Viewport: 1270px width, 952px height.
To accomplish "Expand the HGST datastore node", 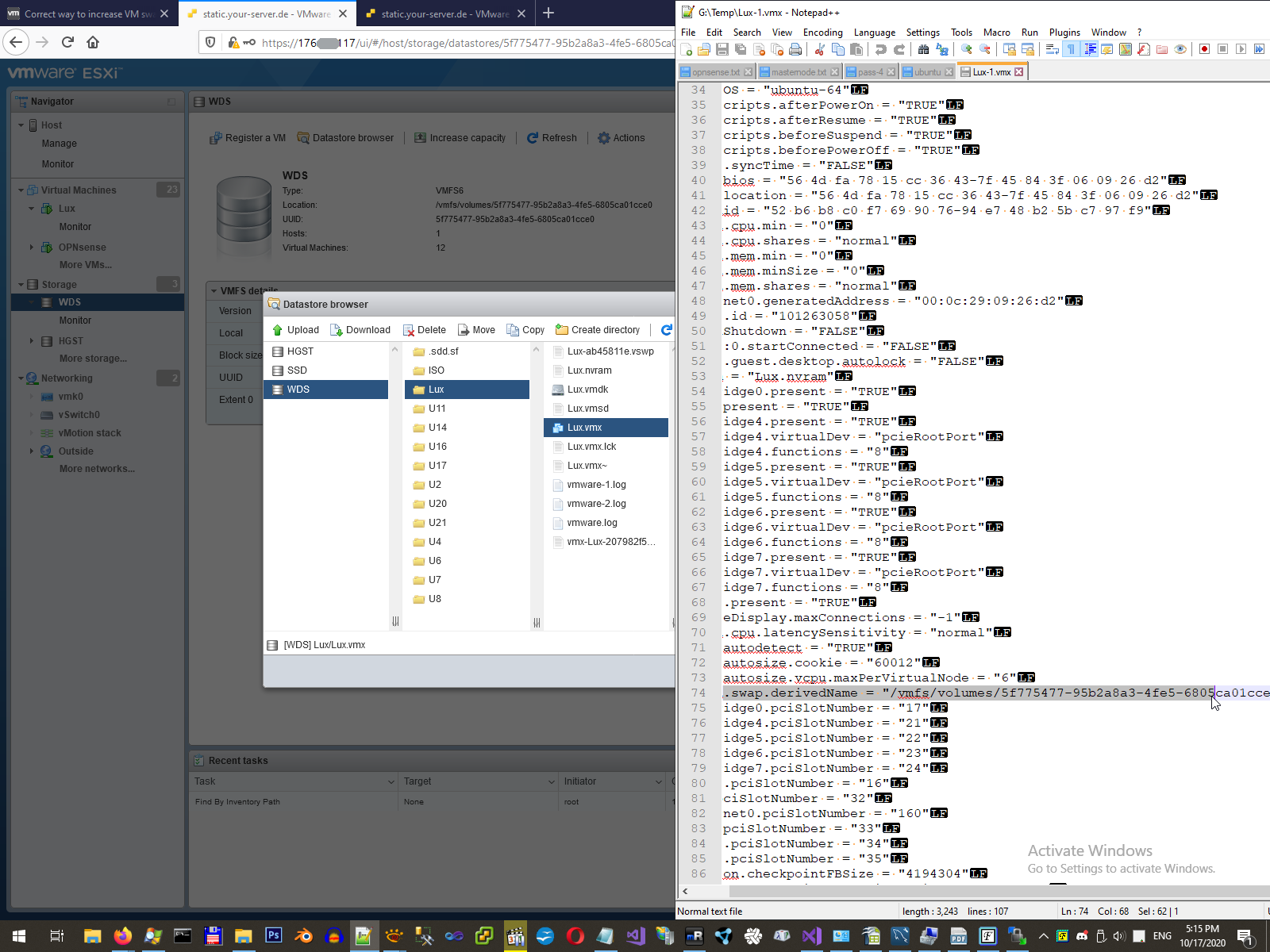I will click(x=32, y=341).
